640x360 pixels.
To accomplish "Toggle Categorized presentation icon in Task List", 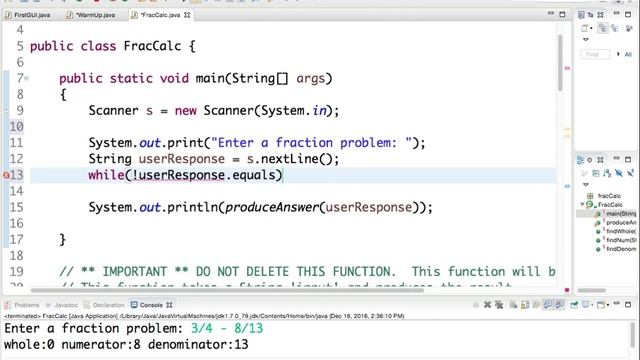I will [x=602, y=28].
